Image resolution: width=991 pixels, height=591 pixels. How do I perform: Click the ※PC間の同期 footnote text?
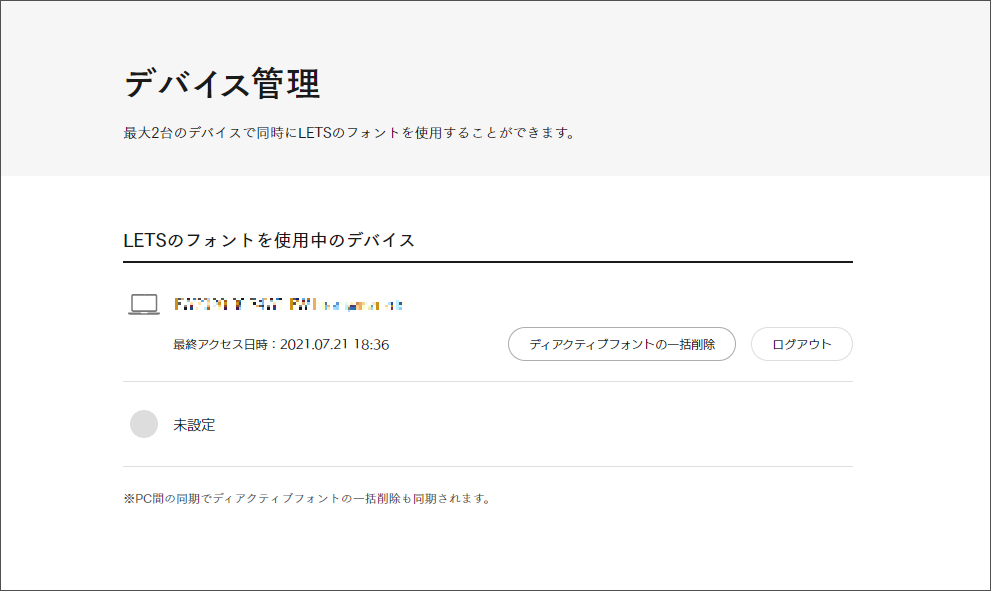pyautogui.click(x=306, y=498)
